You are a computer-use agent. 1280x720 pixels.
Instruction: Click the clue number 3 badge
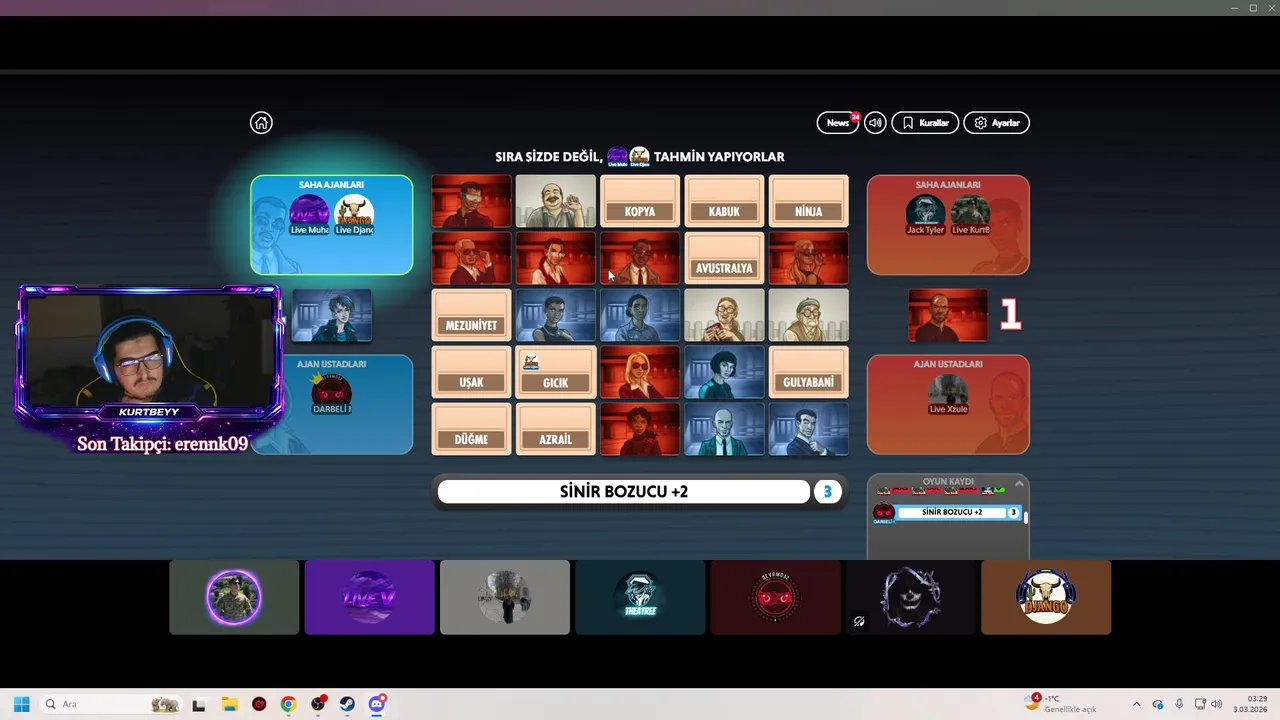coord(827,492)
